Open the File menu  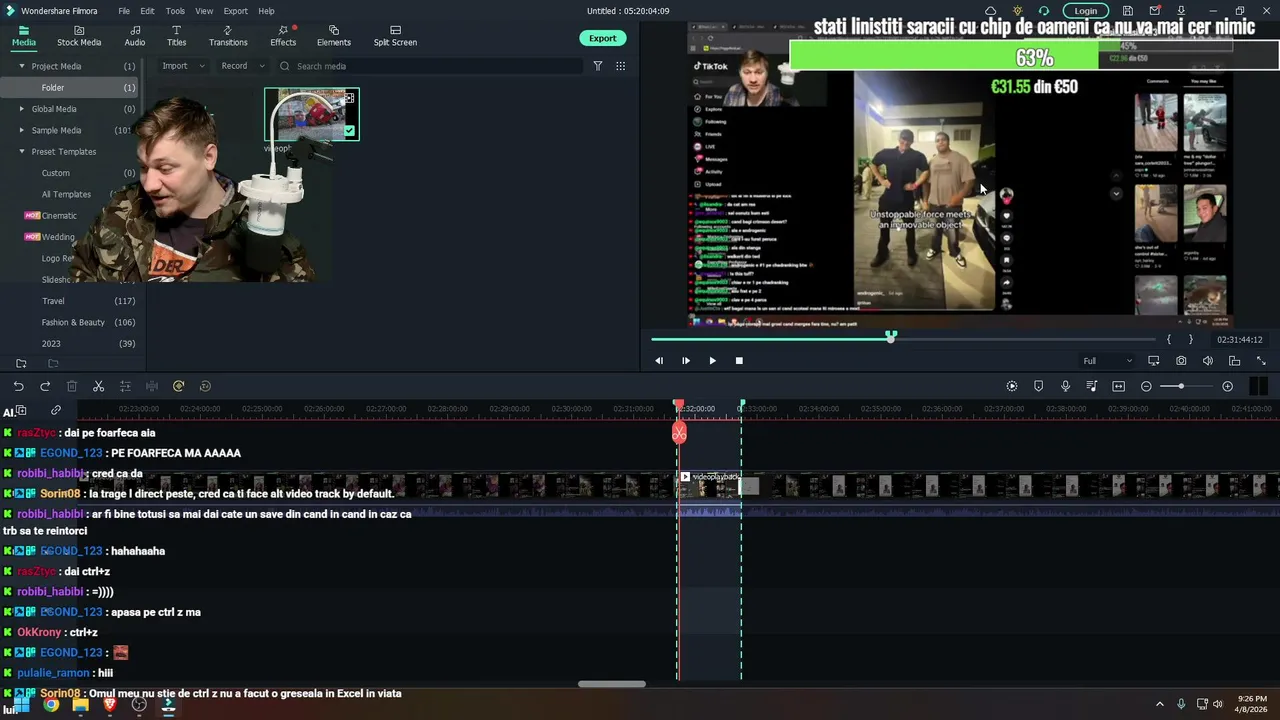124,11
